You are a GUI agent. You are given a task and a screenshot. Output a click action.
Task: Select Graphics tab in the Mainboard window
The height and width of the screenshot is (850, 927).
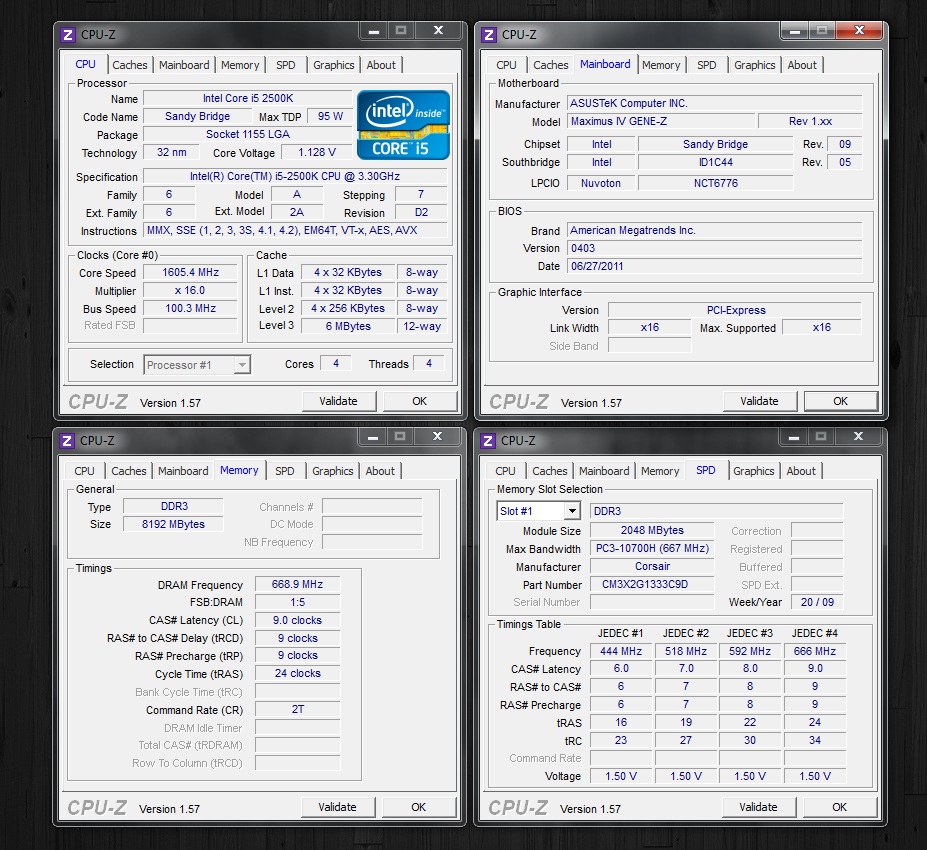click(754, 65)
